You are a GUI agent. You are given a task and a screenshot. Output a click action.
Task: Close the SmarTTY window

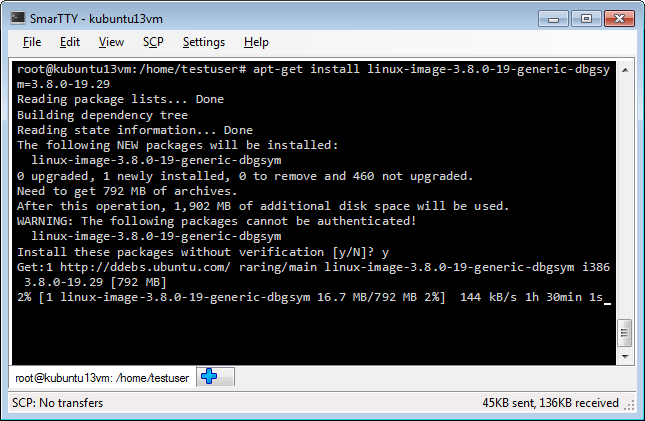619,19
